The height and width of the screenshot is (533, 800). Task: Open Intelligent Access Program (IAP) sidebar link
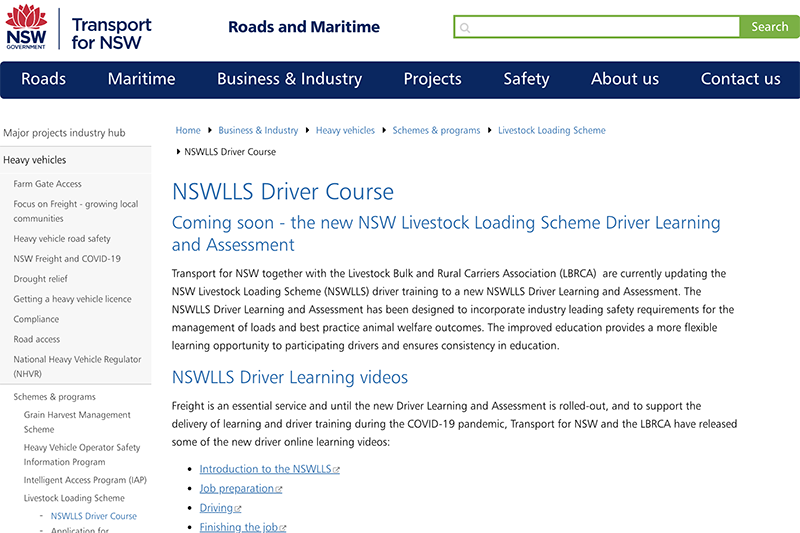tap(85, 480)
